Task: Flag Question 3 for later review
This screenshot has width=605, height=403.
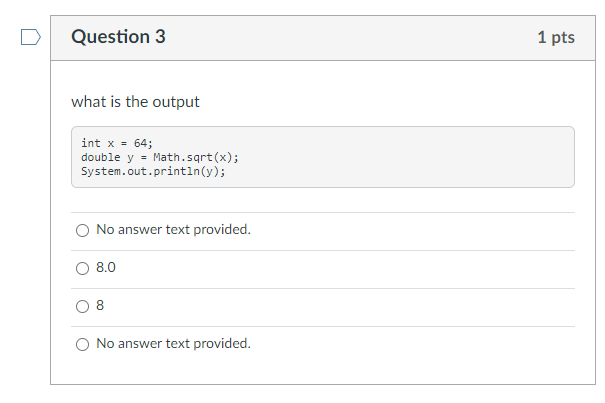Action: pos(30,39)
